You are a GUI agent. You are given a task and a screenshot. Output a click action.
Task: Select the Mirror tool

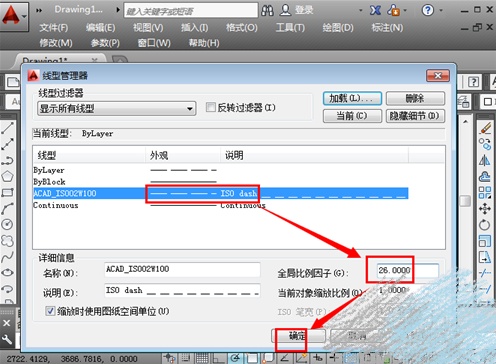(x=485, y=160)
